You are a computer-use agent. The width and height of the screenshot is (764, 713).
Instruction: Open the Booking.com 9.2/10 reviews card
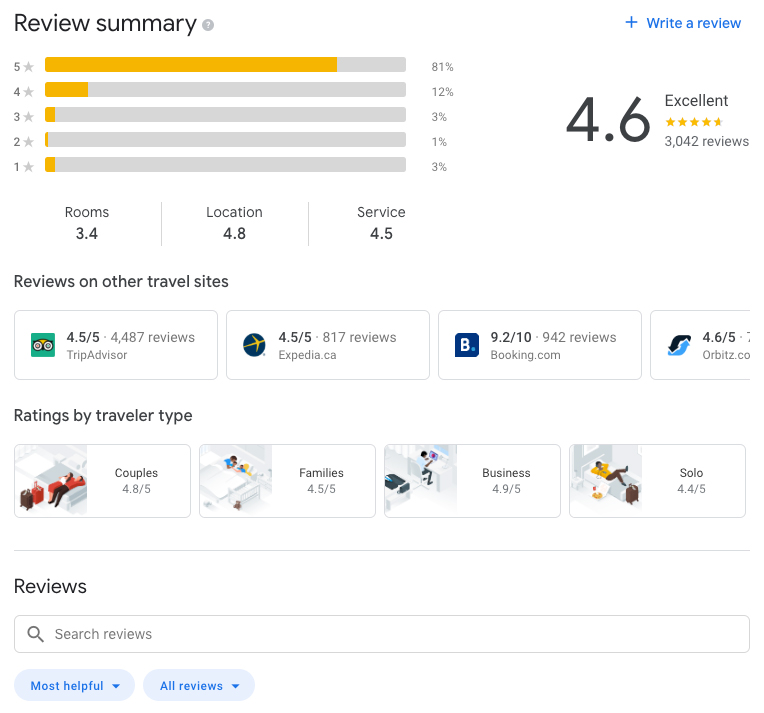tap(540, 345)
